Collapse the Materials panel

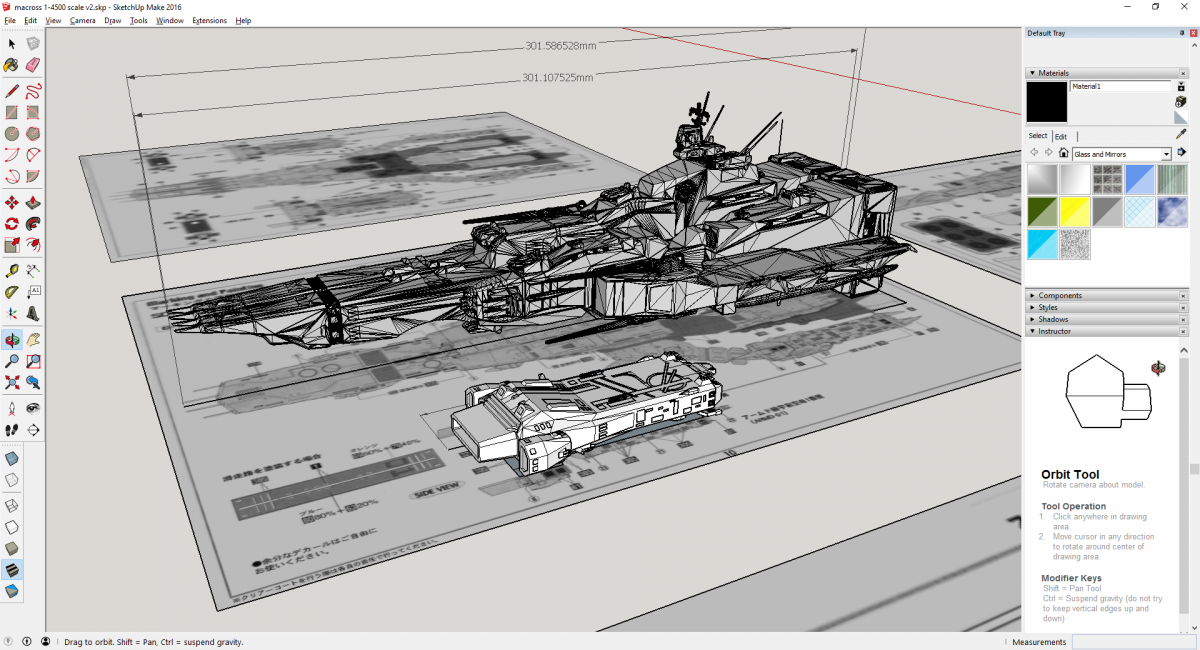(1031, 73)
